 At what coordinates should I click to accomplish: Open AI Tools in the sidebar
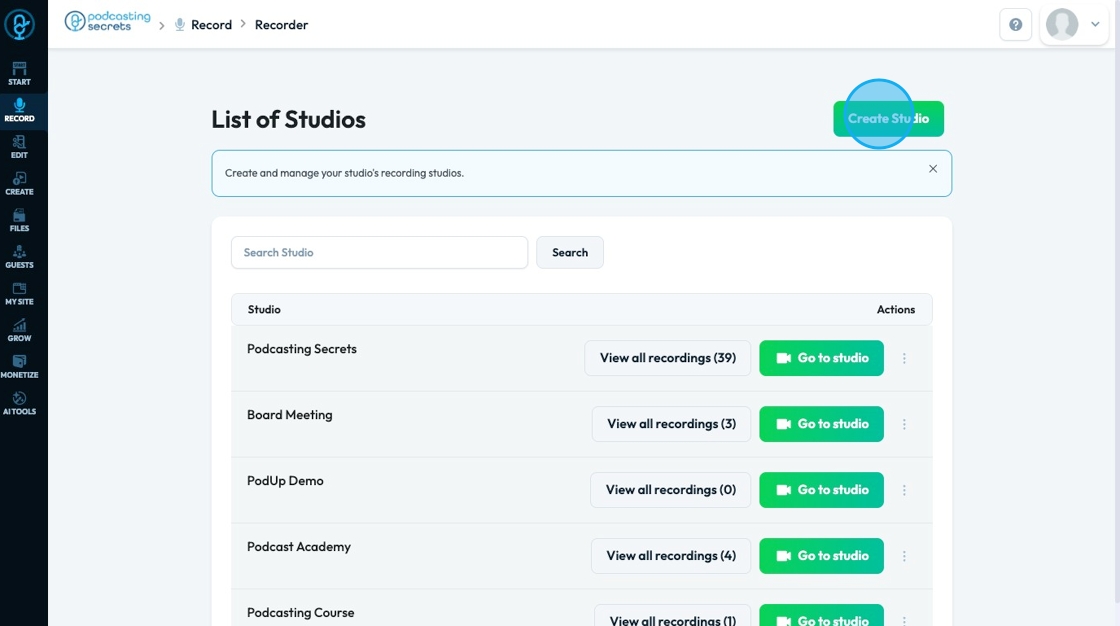(19, 404)
